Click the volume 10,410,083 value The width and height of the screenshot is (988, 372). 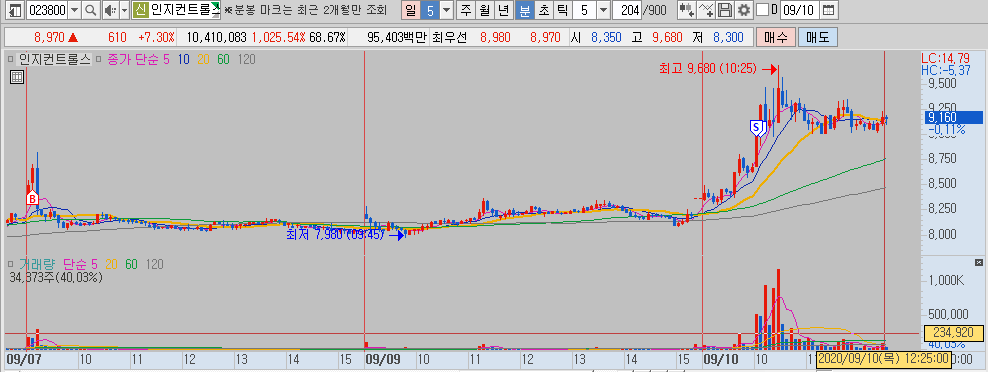pyautogui.click(x=216, y=37)
